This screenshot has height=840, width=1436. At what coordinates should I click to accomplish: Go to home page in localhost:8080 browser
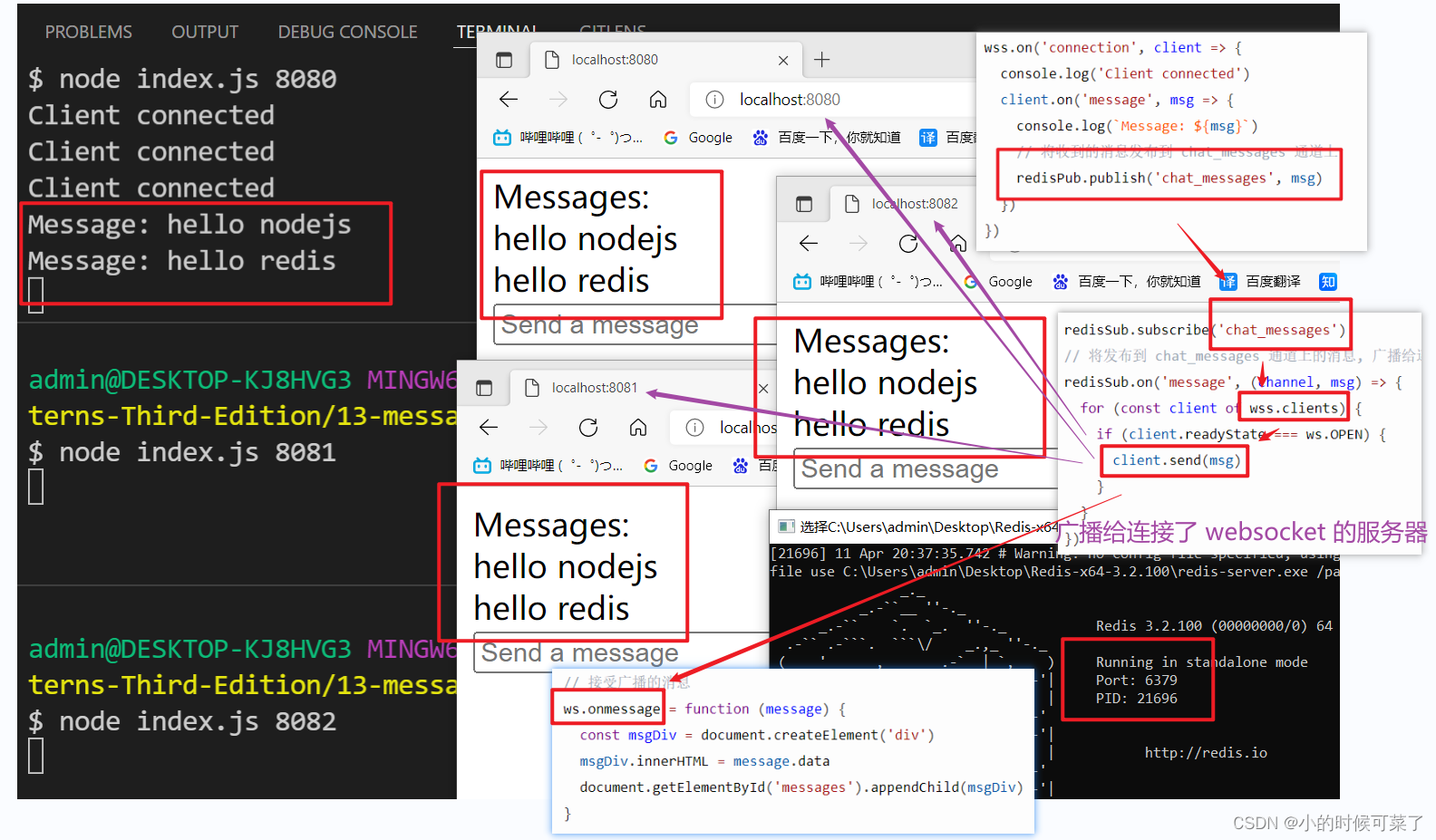pos(658,100)
